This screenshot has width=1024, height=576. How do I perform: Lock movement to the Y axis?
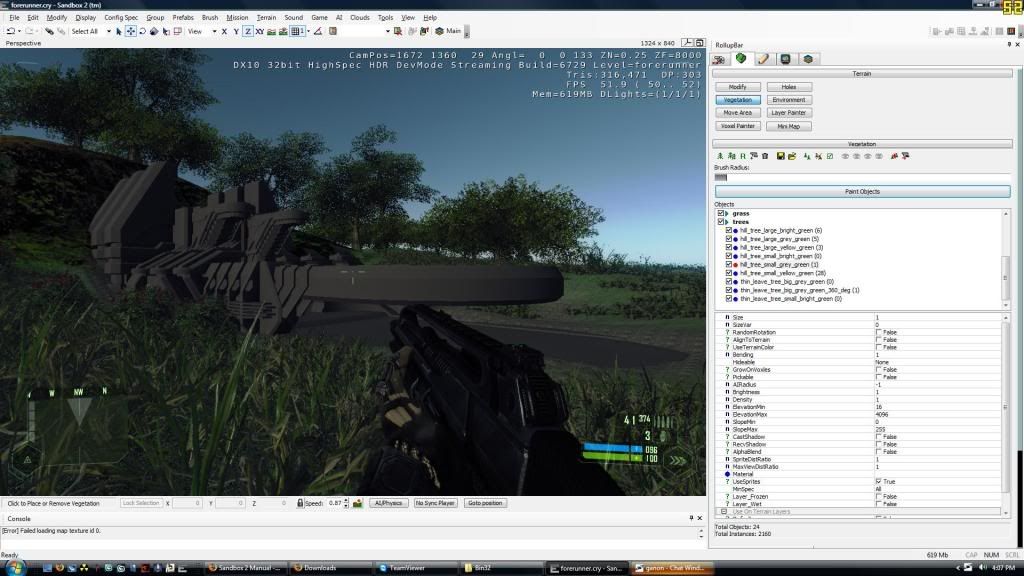(x=236, y=31)
